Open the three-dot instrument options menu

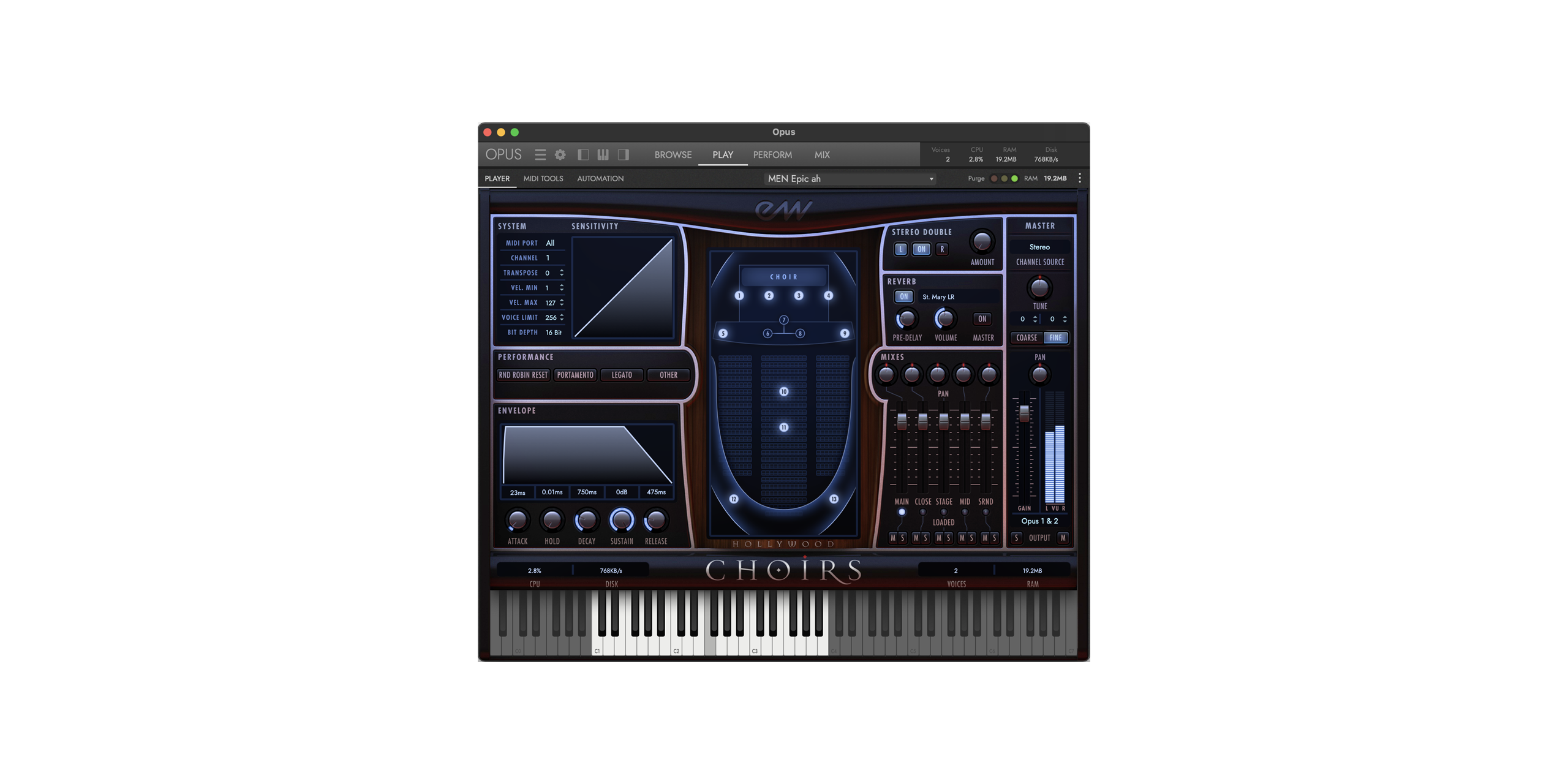[1079, 178]
